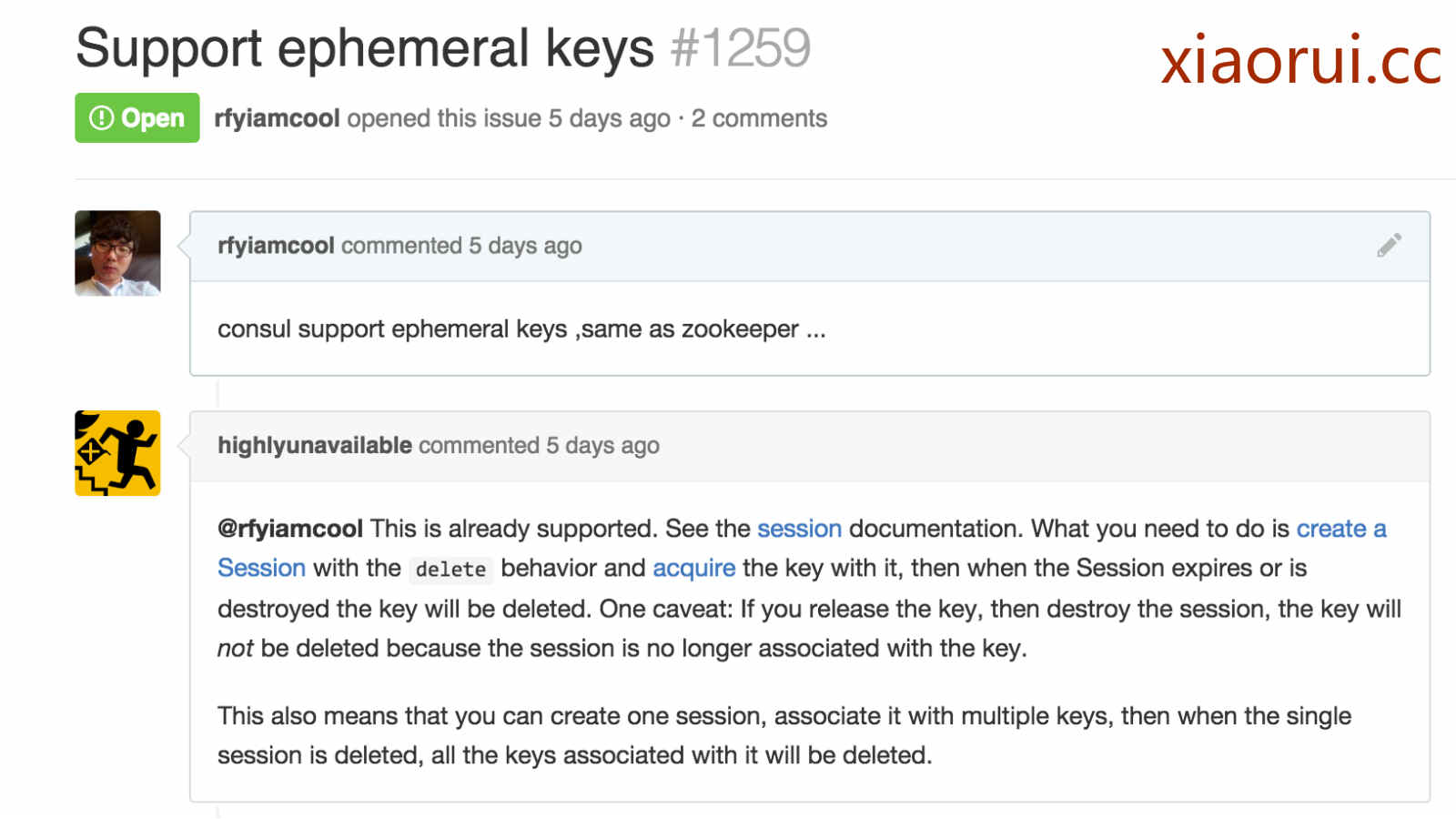The width and height of the screenshot is (1456, 819).
Task: Click the "Support ephemeral keys" issue title
Action: 364,48
